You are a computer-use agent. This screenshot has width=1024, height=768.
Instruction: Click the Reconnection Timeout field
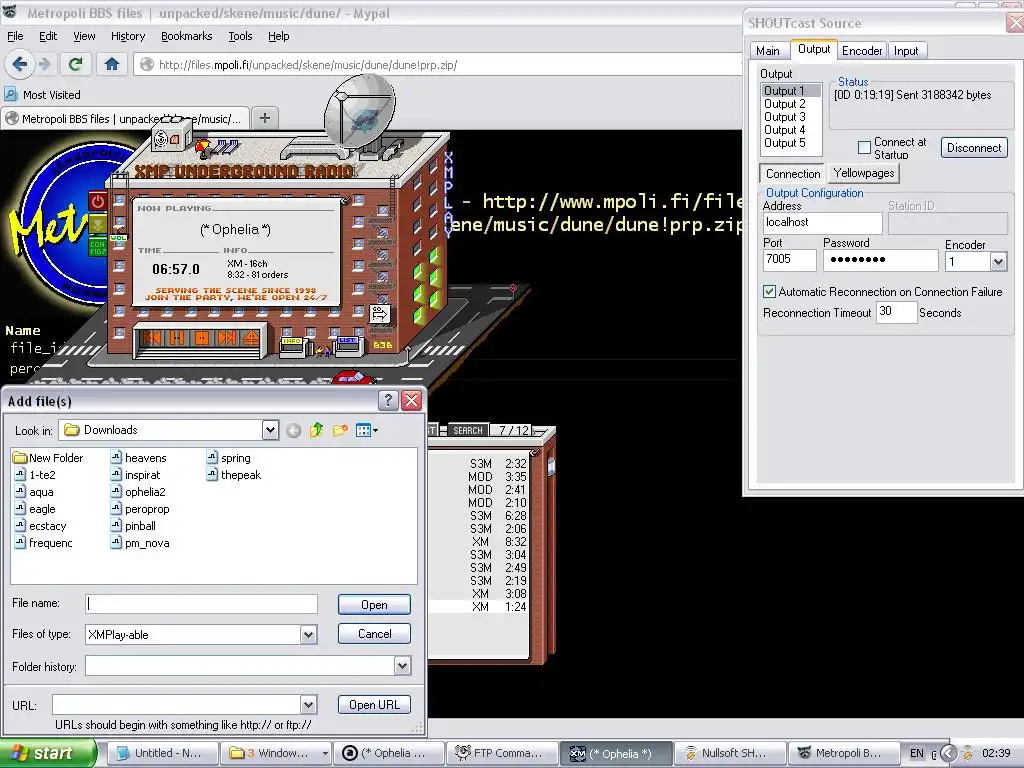(x=896, y=312)
